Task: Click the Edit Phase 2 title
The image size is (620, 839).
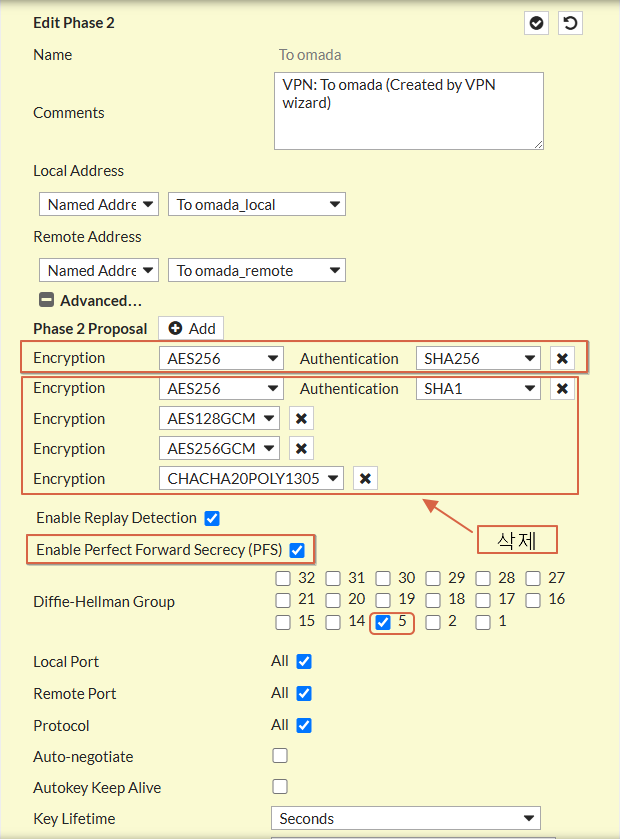Action: (74, 22)
